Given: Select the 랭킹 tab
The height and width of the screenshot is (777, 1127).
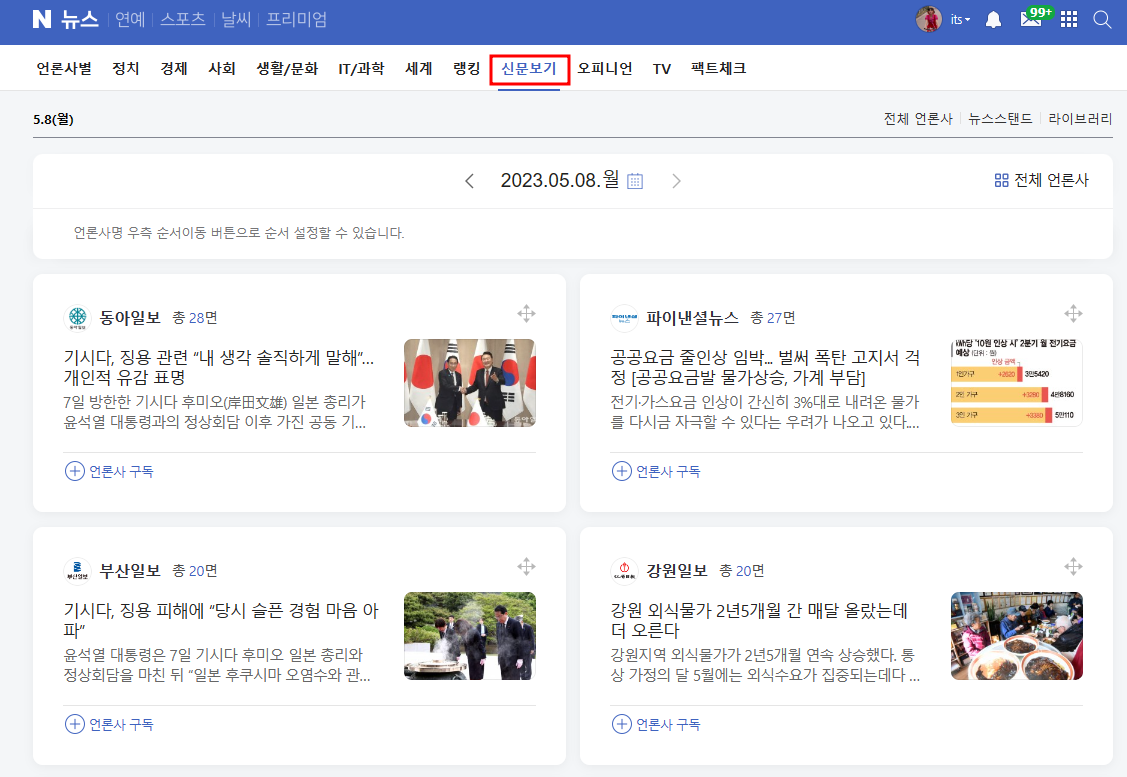Looking at the screenshot, I should (x=466, y=68).
